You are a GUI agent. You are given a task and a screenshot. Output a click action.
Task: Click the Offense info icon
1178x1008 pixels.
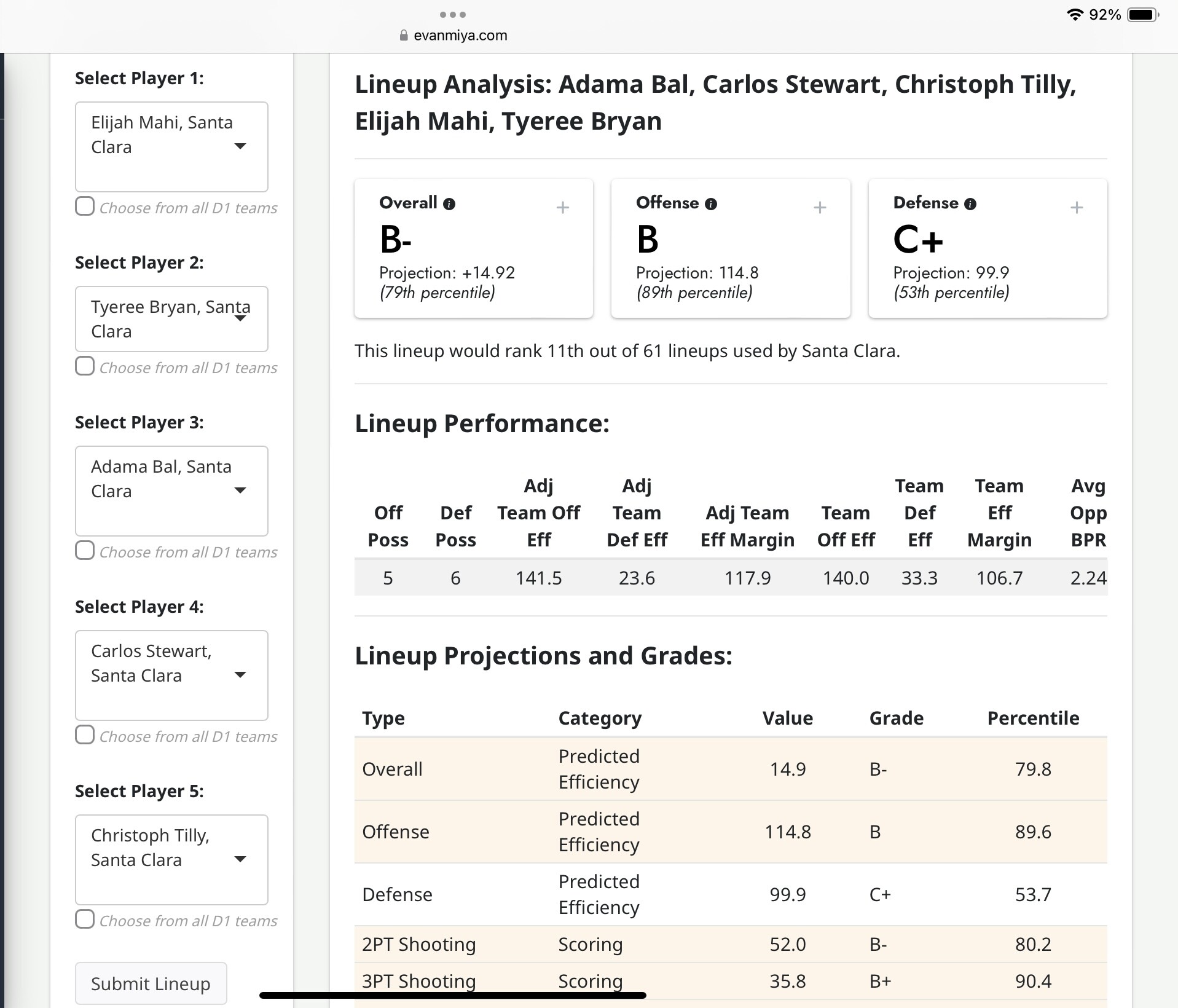click(711, 204)
